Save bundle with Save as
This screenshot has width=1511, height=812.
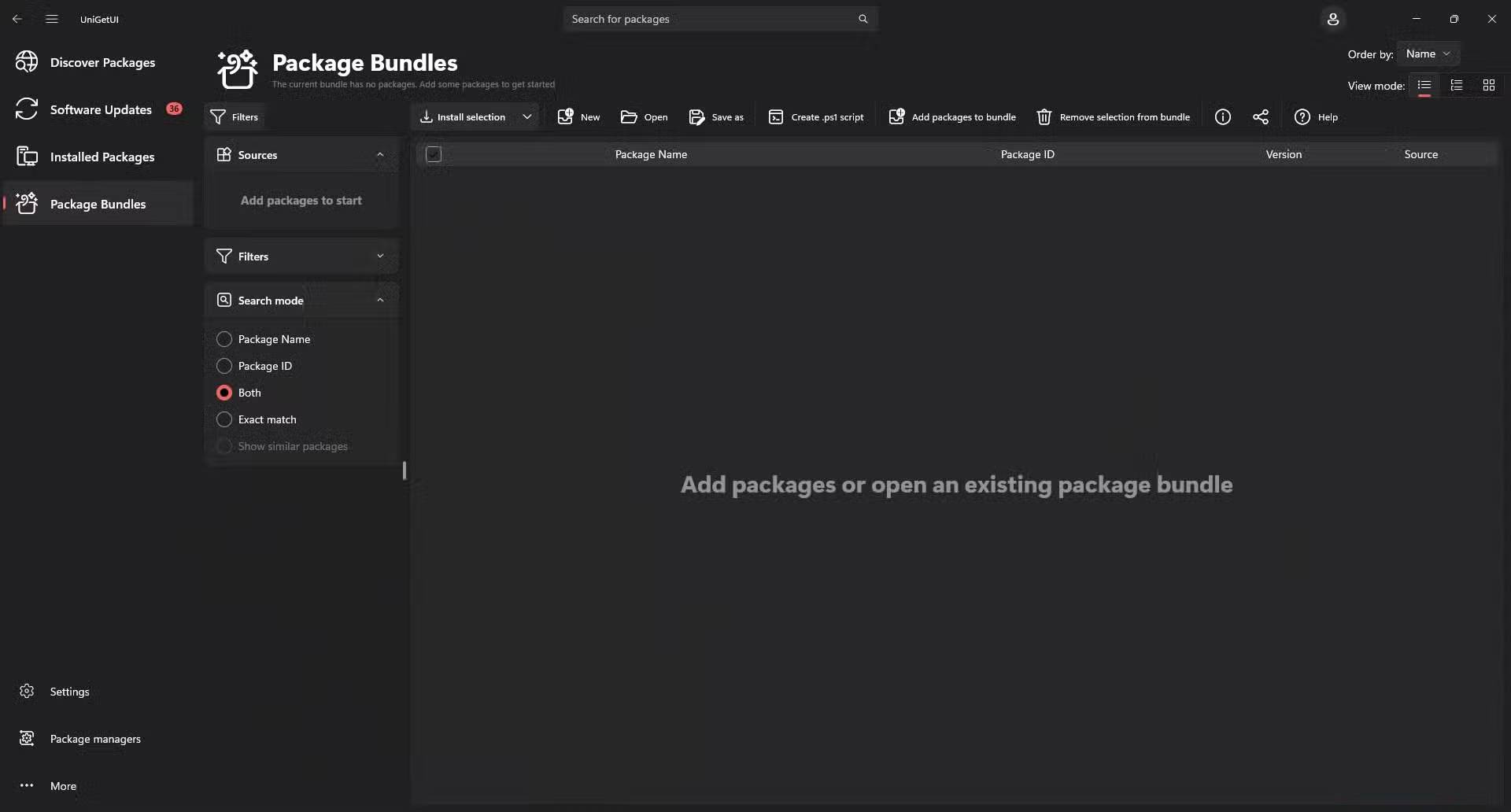716,117
